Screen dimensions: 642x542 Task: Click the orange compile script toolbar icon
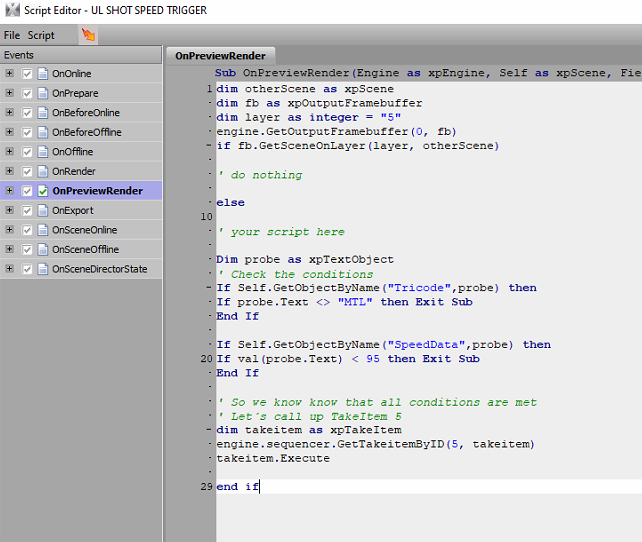[x=88, y=35]
